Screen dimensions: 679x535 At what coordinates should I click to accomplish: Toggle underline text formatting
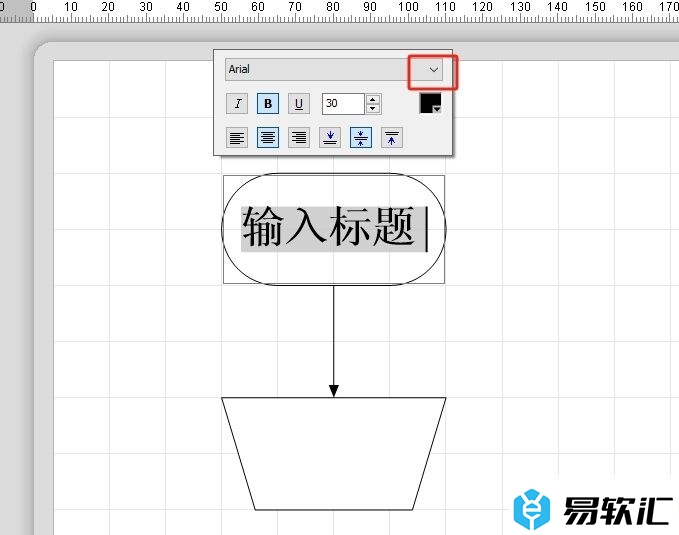(x=299, y=104)
